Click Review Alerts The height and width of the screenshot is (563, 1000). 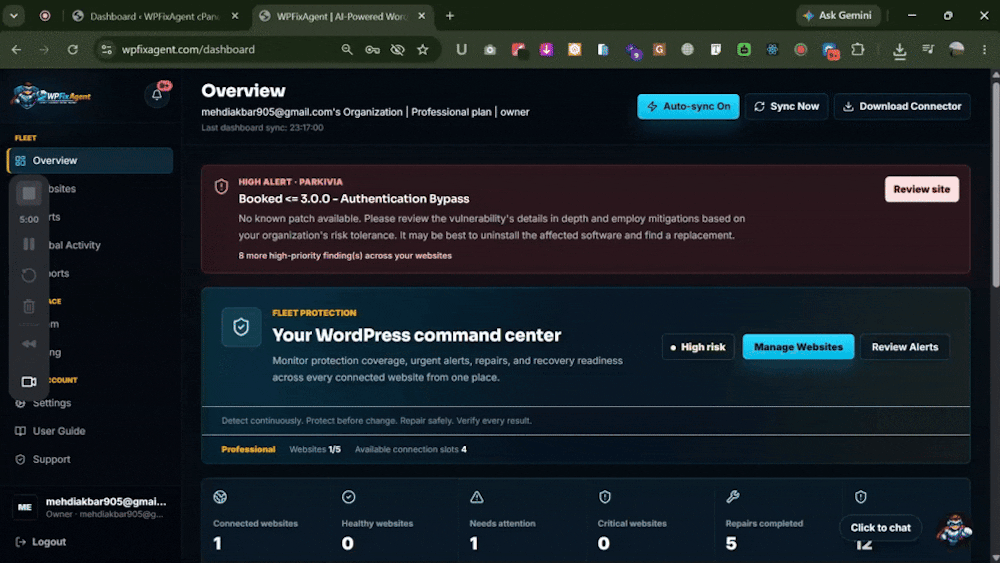904,347
